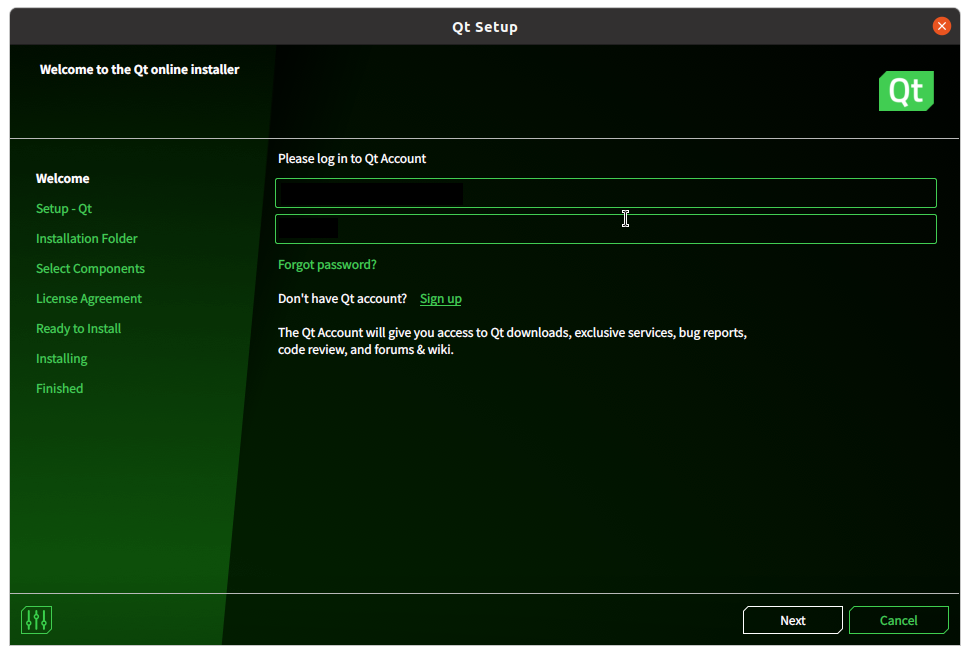Select the Installation Folder step

click(87, 239)
